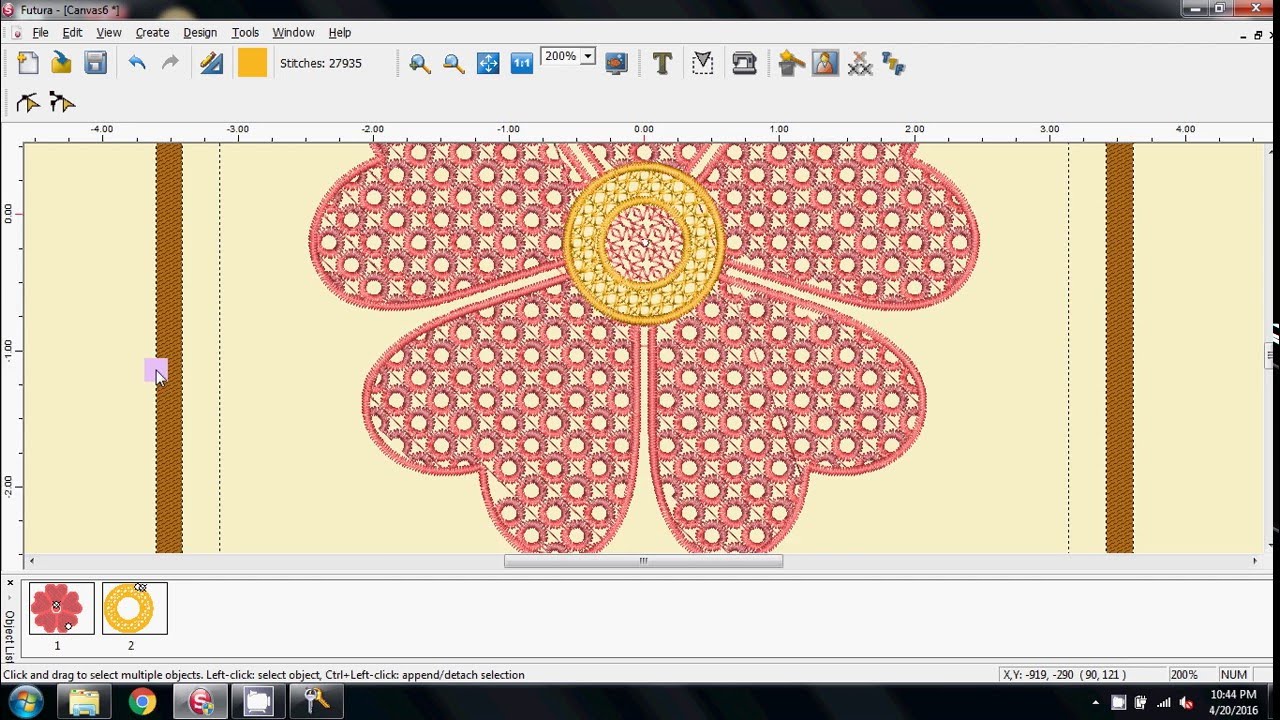Click the realistic preview monitor icon

616,64
